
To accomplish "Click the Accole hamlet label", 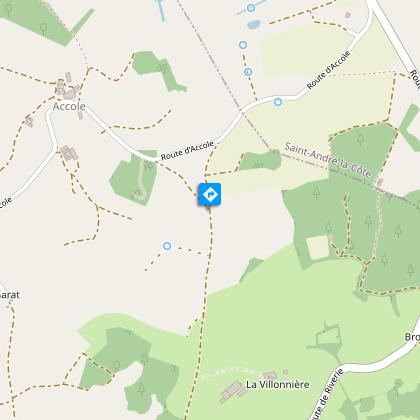I will [x=69, y=107].
